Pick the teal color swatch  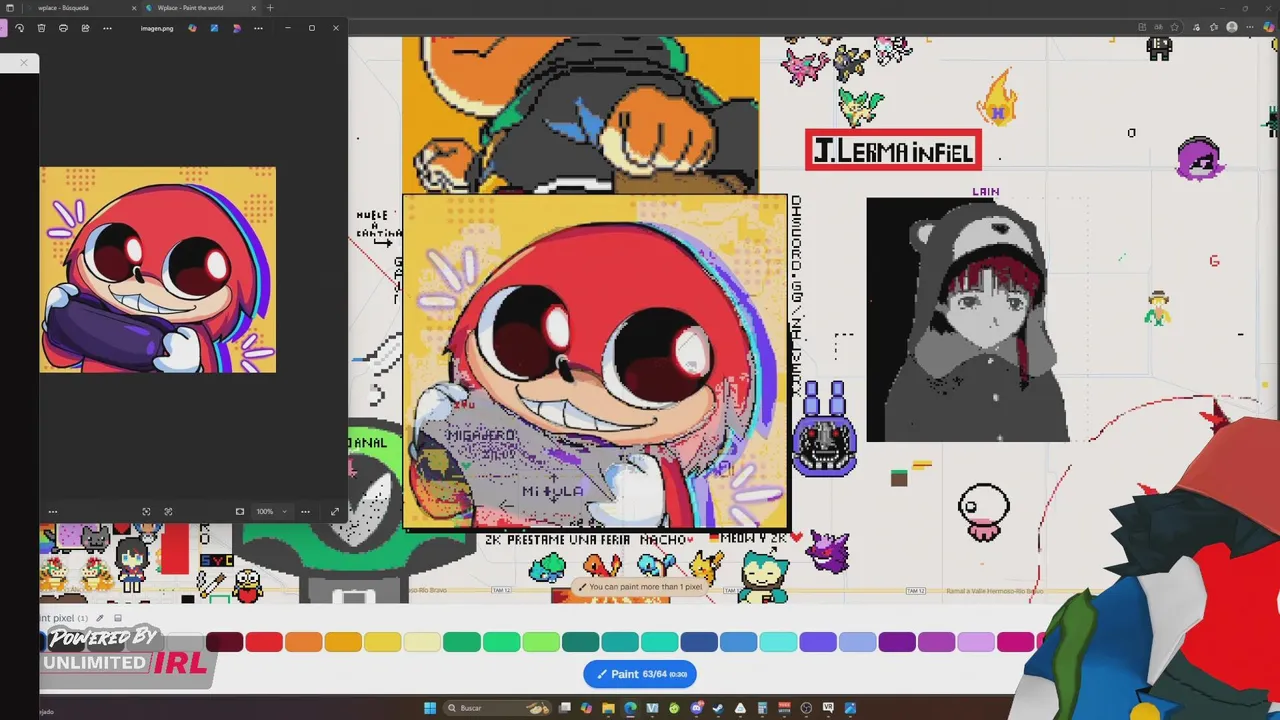(x=620, y=642)
